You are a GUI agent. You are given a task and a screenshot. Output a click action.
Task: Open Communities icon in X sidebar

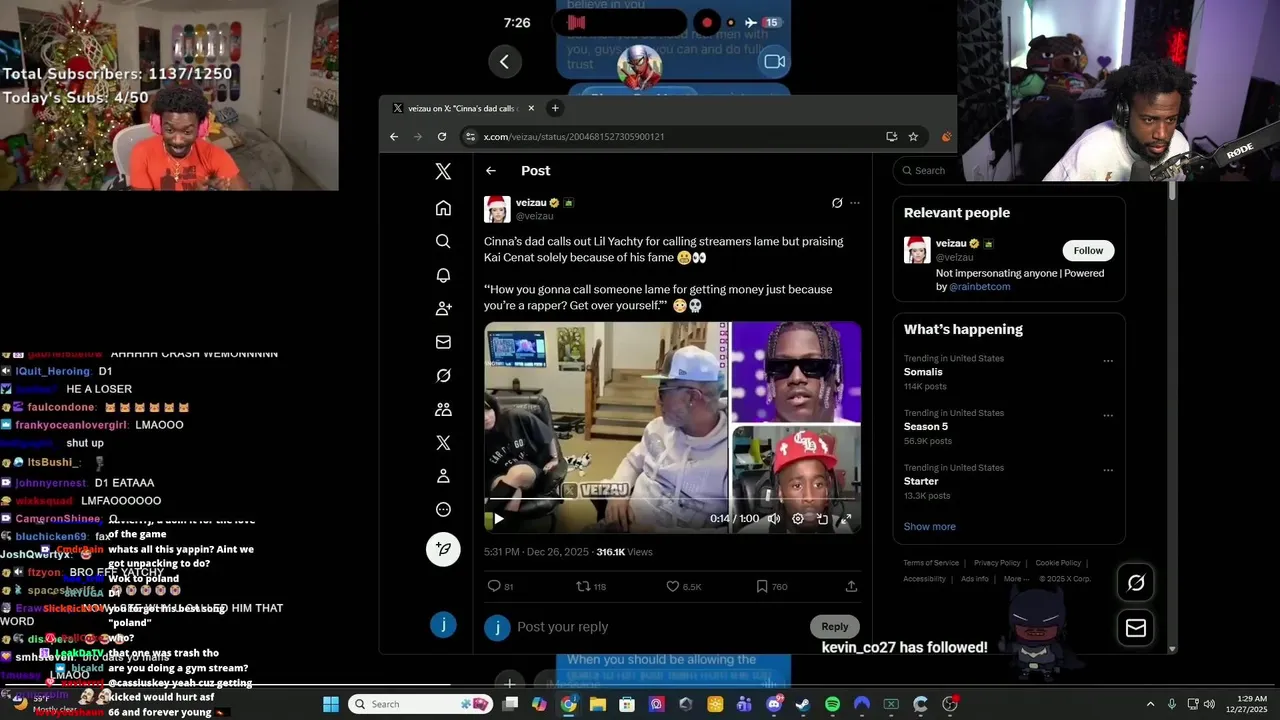443,409
